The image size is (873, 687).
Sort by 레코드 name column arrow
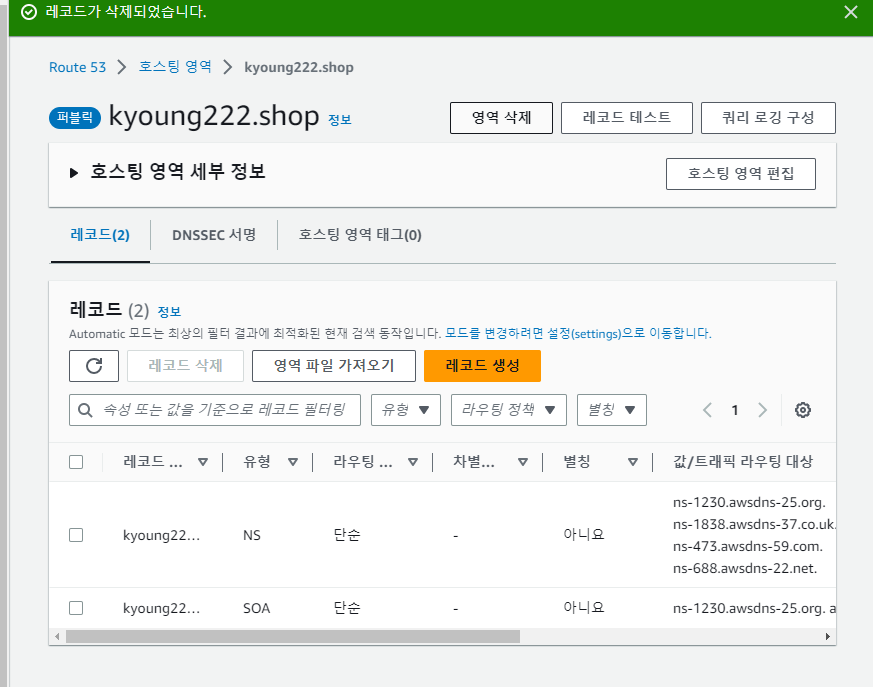(203, 462)
